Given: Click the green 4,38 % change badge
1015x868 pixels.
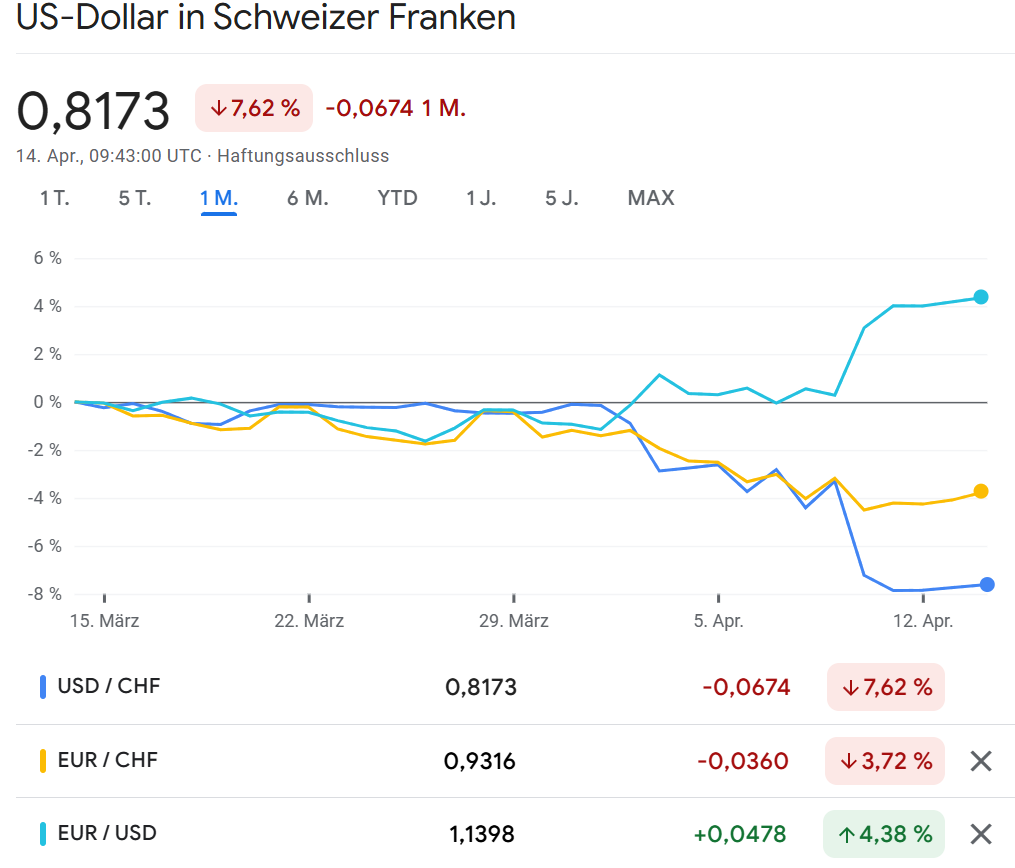Looking at the screenshot, I should (x=885, y=834).
